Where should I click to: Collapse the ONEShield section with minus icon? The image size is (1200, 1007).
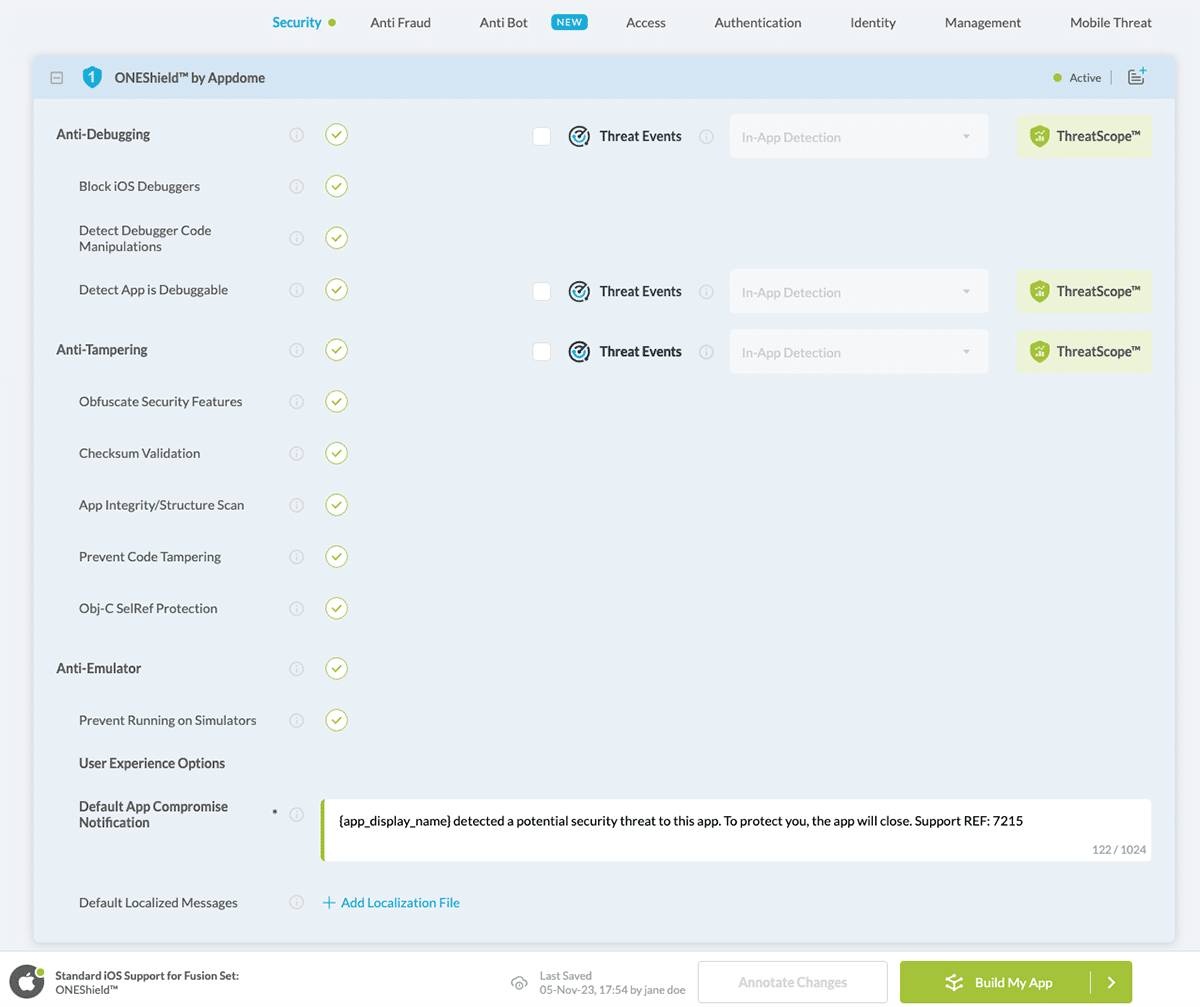tap(57, 78)
